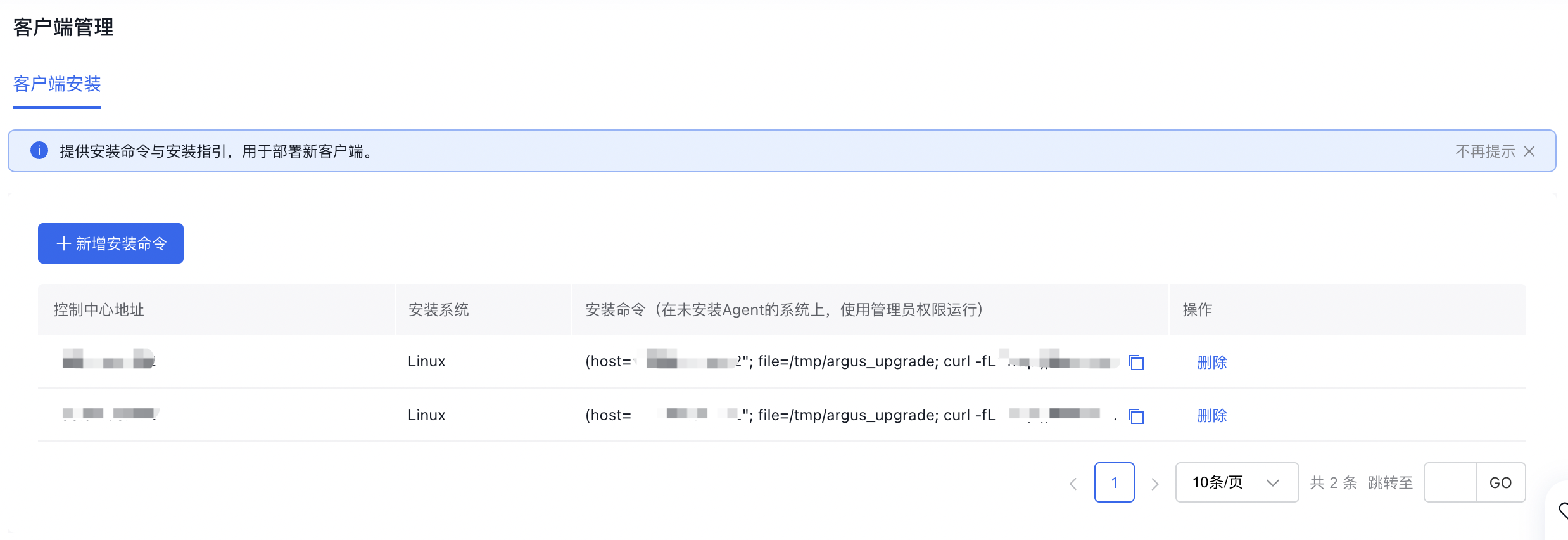Select Linux cell in second row
1568x540 pixels.
point(427,415)
